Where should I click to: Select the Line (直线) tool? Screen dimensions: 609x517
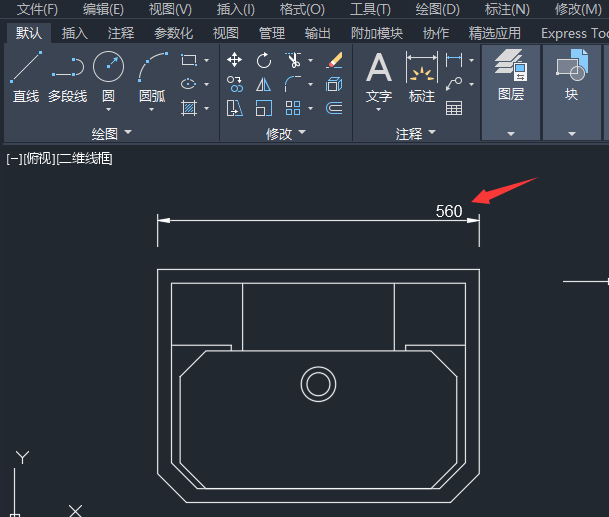pyautogui.click(x=26, y=77)
